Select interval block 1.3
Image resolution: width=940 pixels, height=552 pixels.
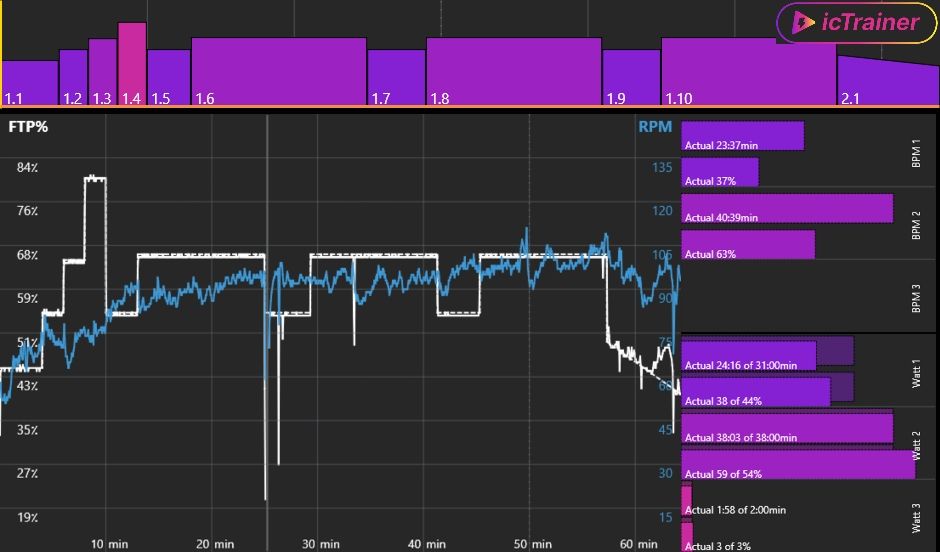103,72
